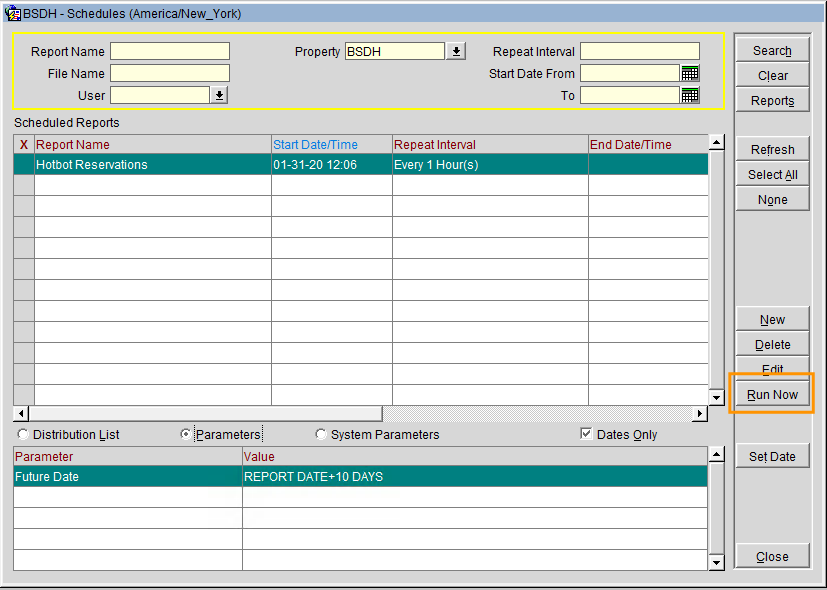Screen dimensions: 827x590
Task: Click scheduled reports scrollbar down arrow
Action: (x=716, y=398)
